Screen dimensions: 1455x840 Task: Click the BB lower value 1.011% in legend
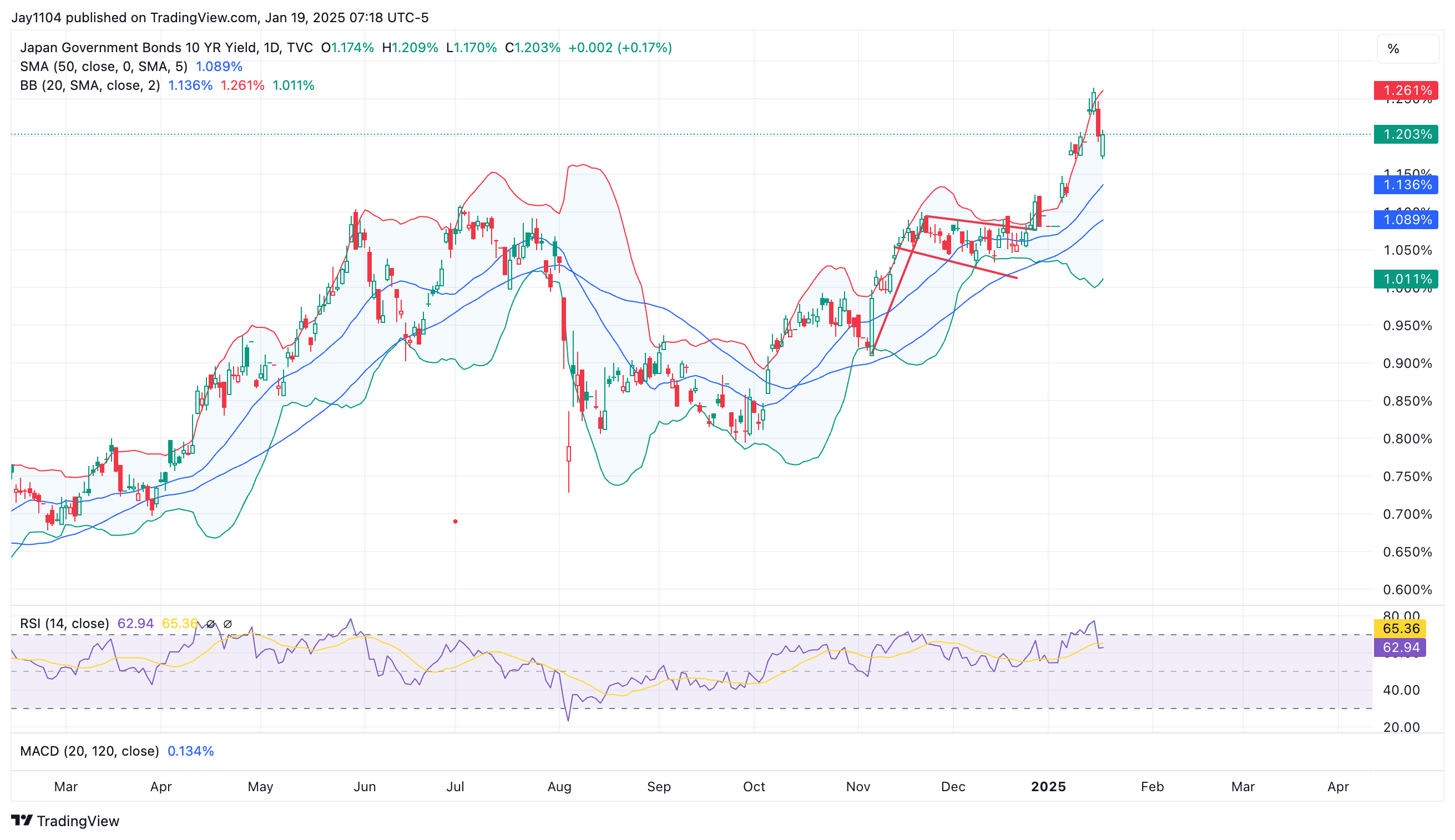point(293,85)
